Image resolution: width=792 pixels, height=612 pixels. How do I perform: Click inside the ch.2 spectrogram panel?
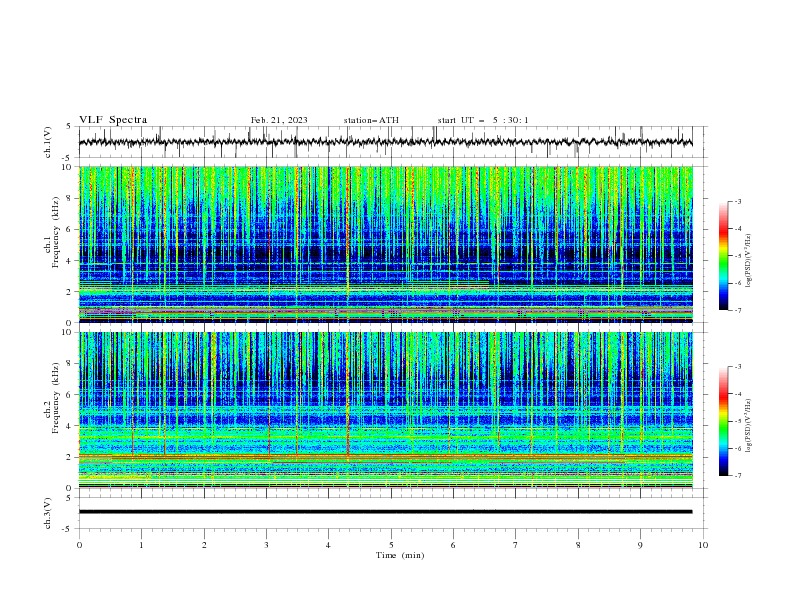click(385, 410)
